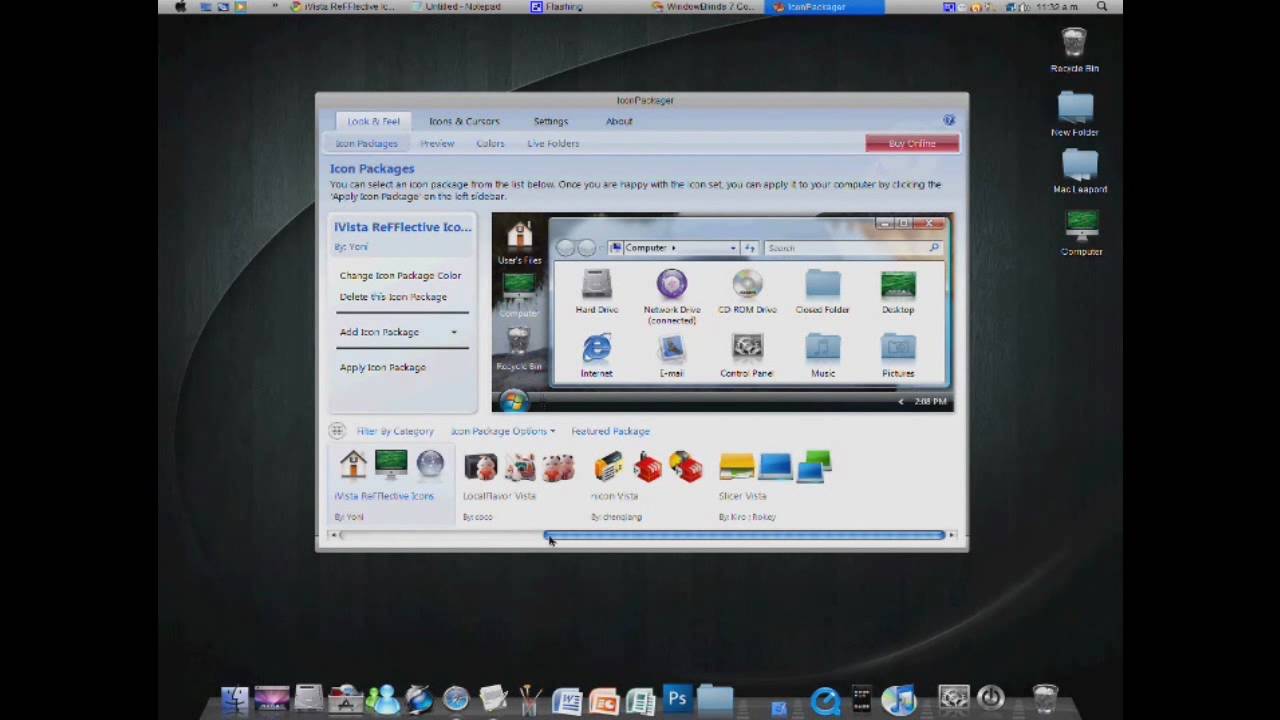
Task: Click the grid view icon beside Filter By Category
Action: pyautogui.click(x=337, y=431)
